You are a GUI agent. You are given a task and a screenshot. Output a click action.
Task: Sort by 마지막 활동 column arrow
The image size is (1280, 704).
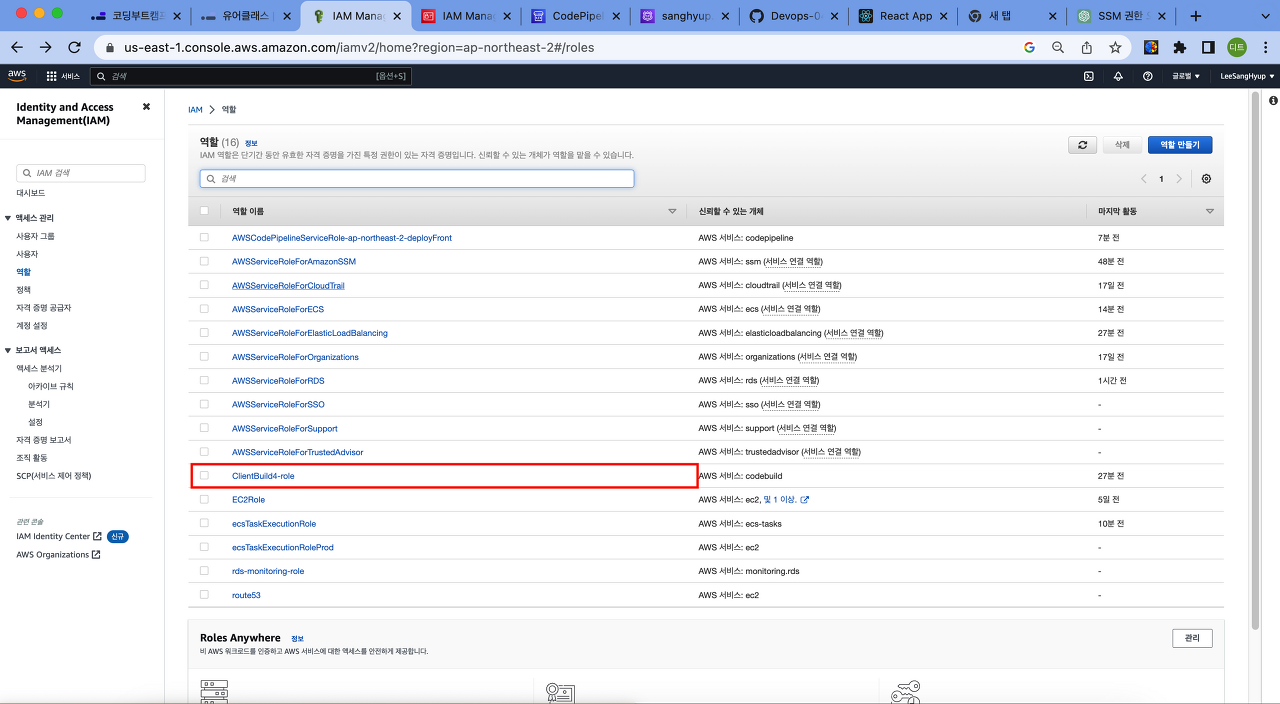point(1210,212)
